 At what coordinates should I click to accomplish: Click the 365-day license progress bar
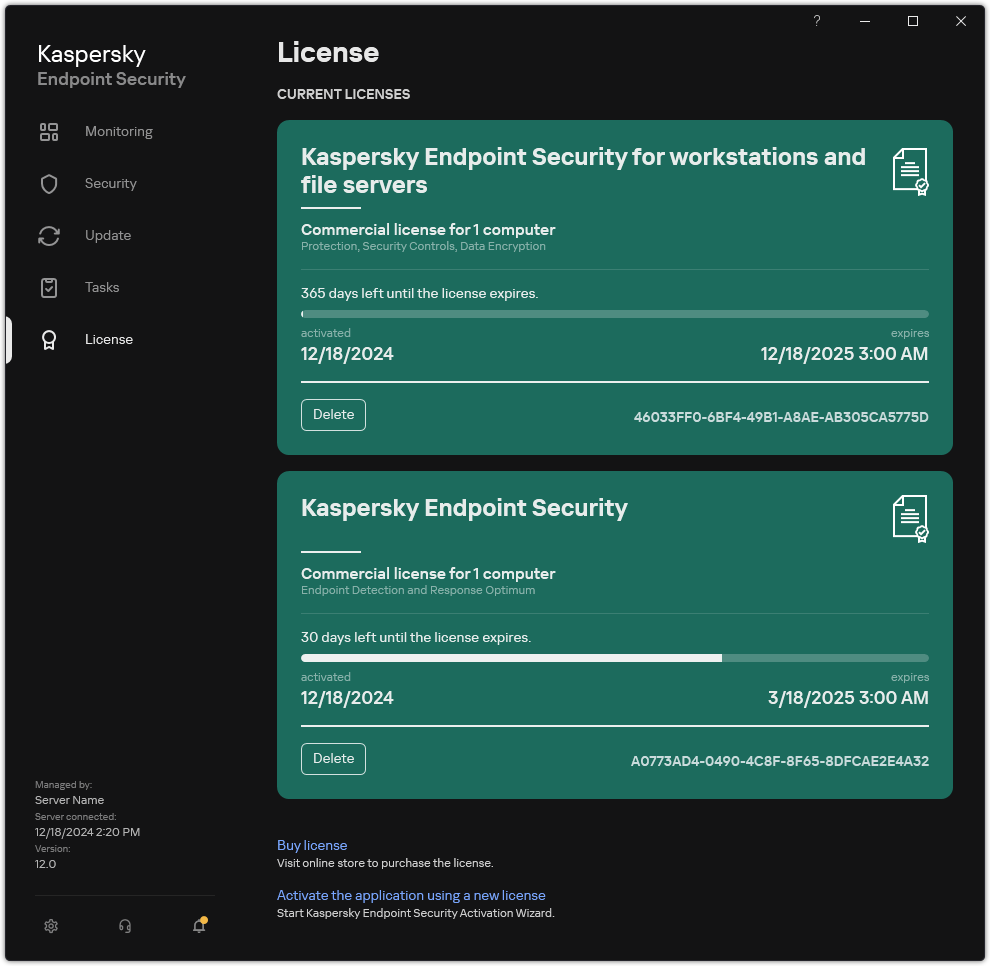[x=614, y=313]
